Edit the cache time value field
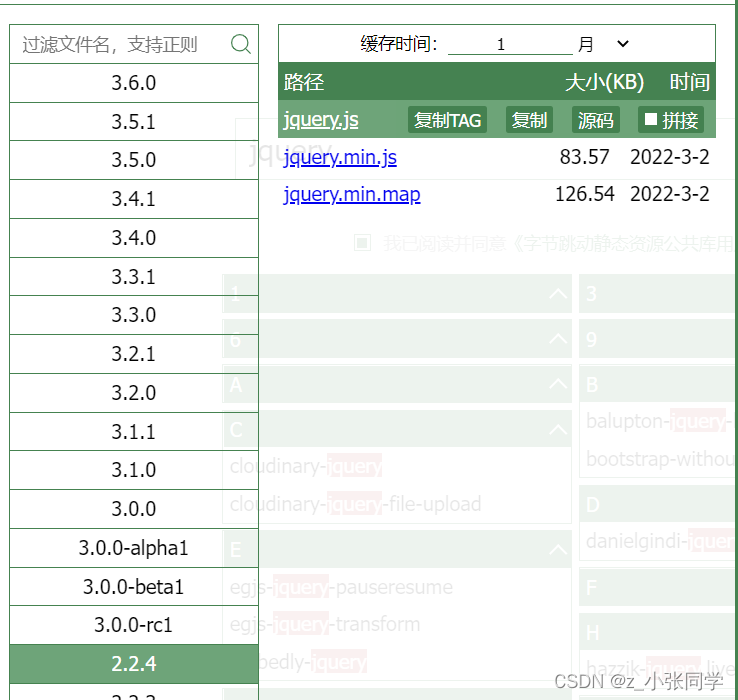Image resolution: width=738 pixels, height=700 pixels. (x=510, y=44)
